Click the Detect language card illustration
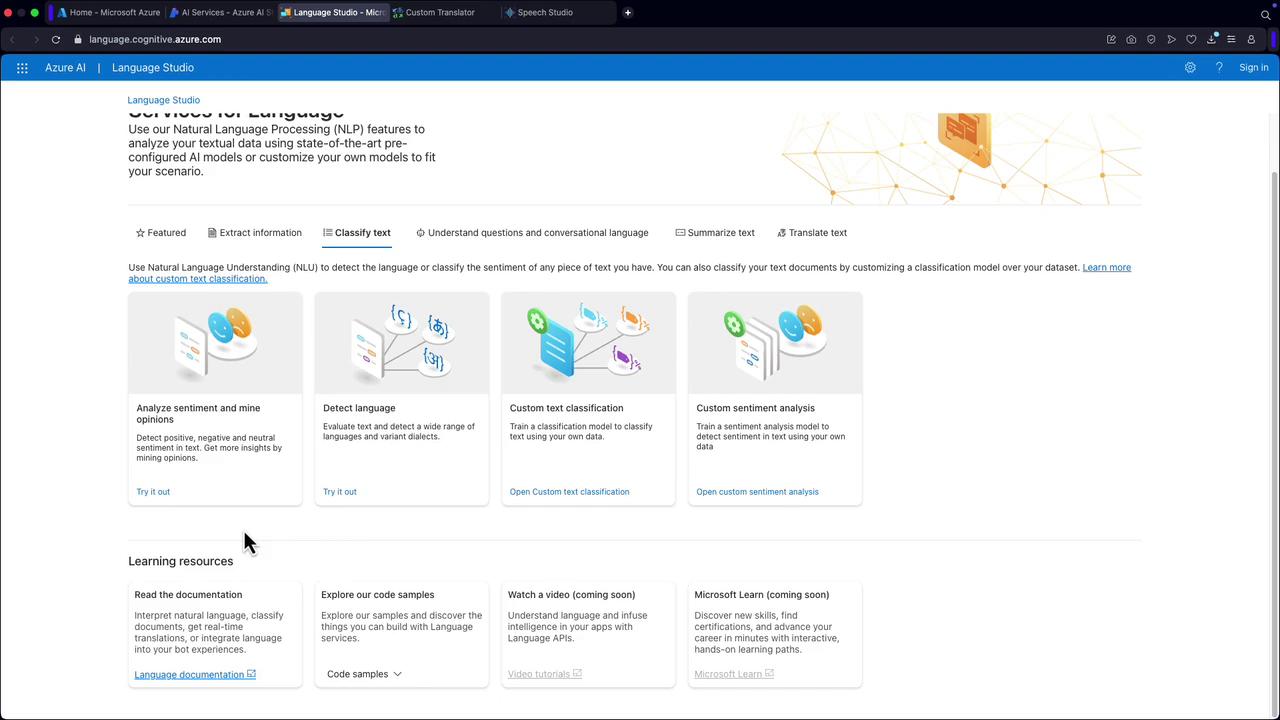 [x=402, y=343]
